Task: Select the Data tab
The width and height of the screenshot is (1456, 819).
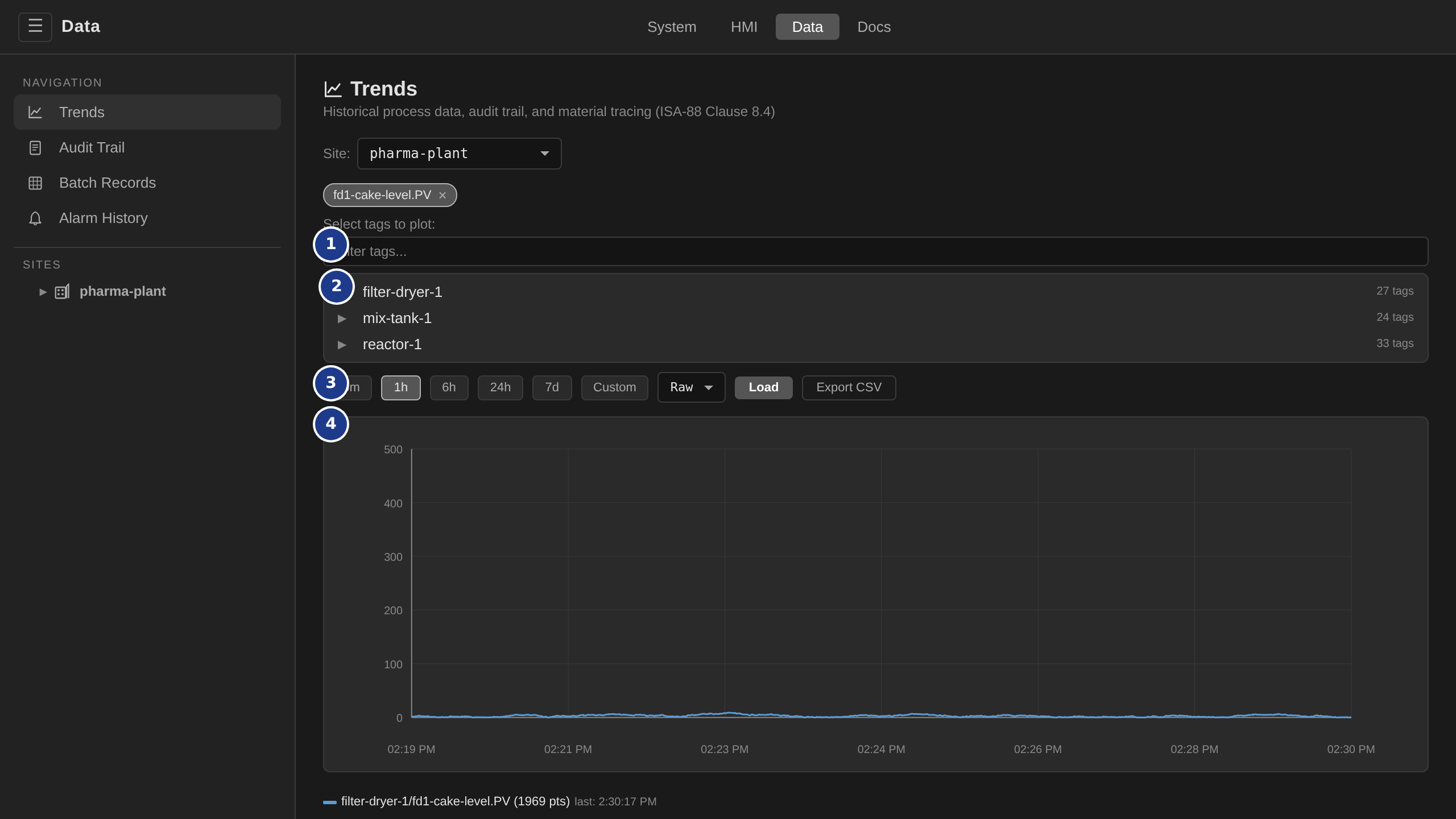Action: pyautogui.click(x=807, y=27)
